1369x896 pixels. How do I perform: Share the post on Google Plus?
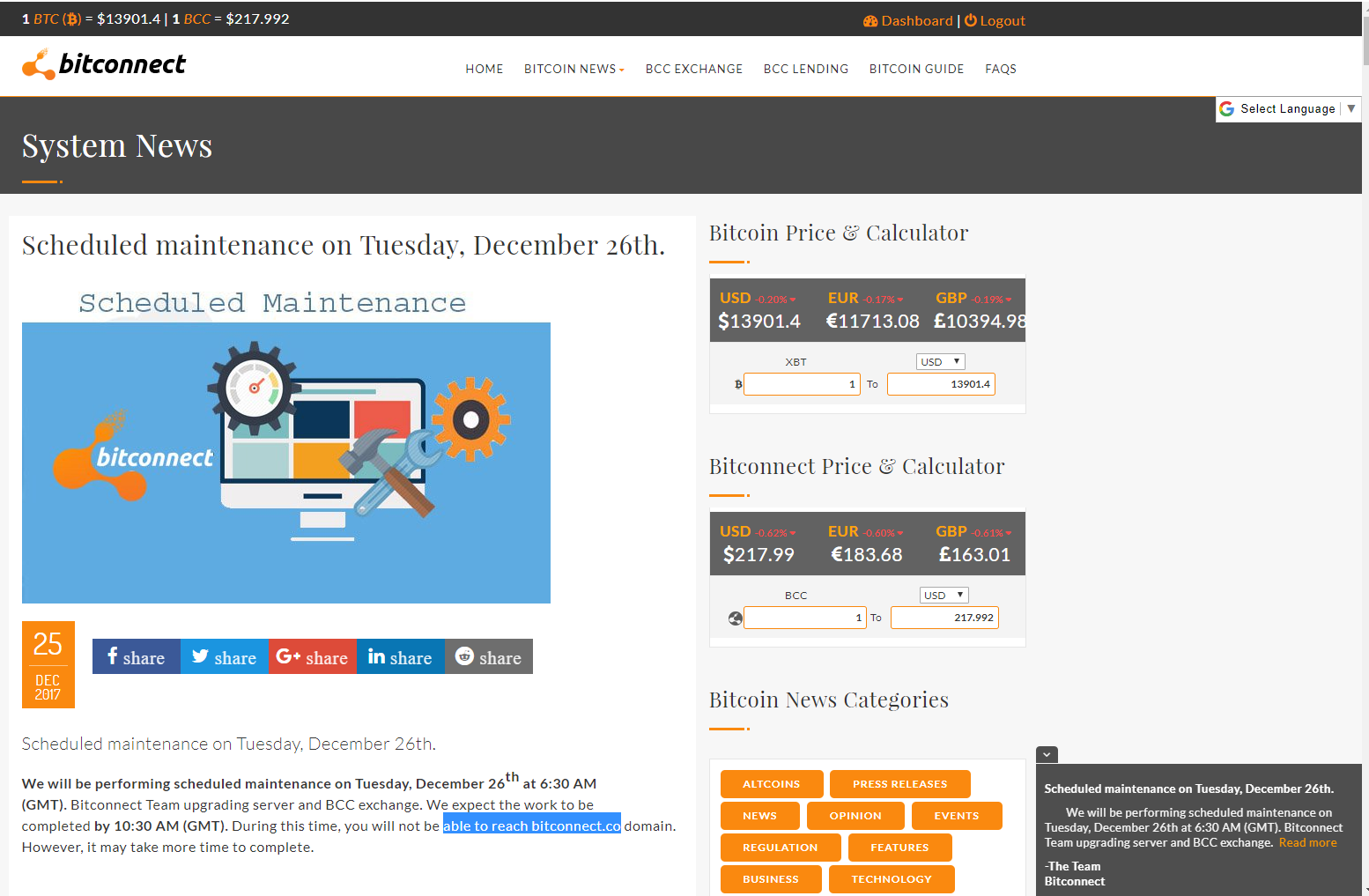tap(313, 656)
